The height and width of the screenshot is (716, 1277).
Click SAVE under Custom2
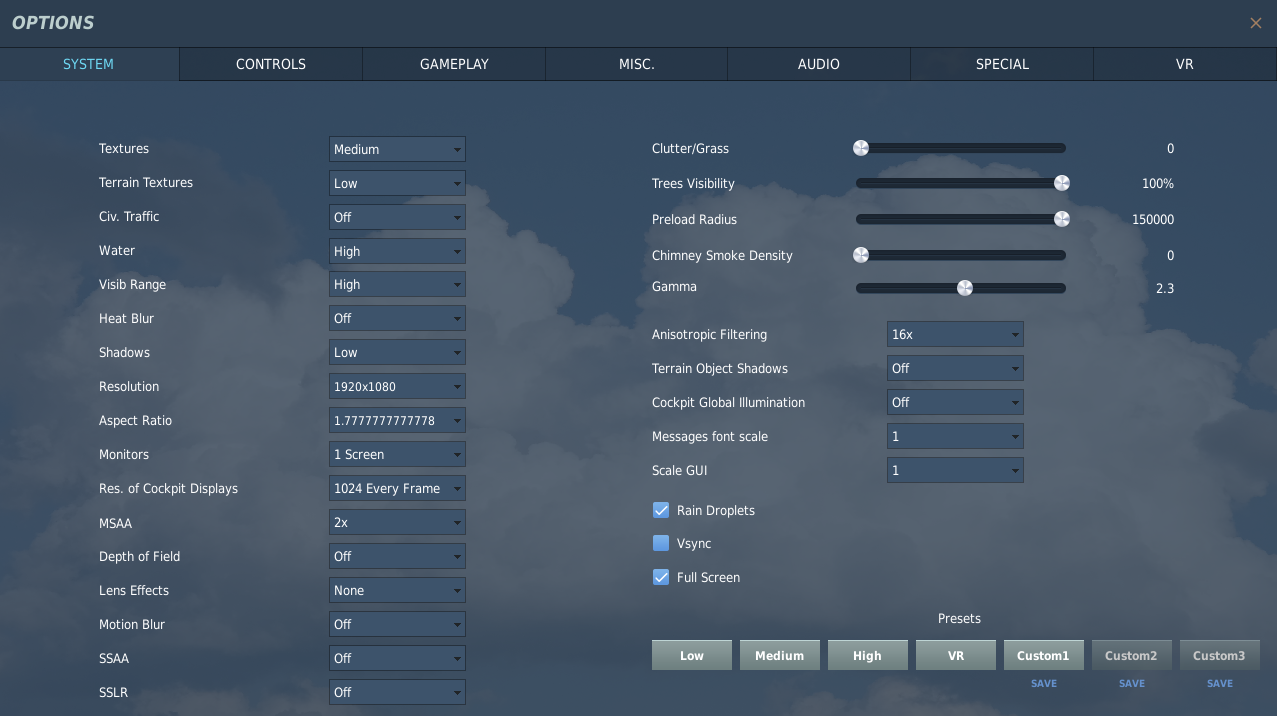coord(1132,684)
